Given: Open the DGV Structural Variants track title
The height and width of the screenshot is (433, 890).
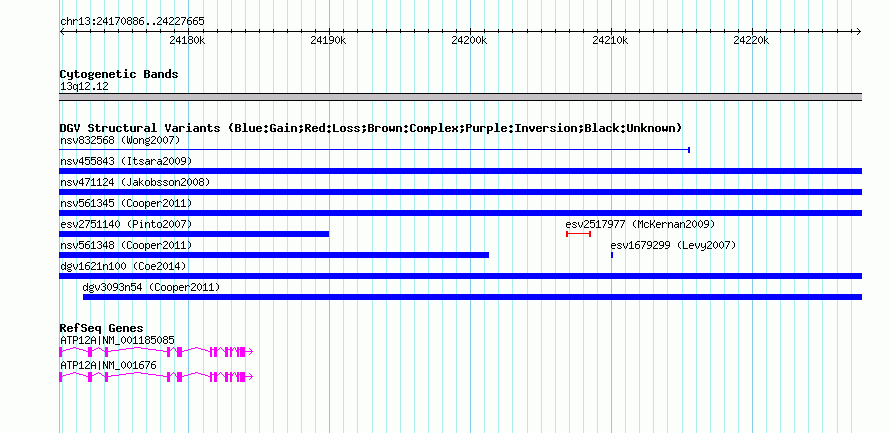Looking at the screenshot, I should 371,128.
